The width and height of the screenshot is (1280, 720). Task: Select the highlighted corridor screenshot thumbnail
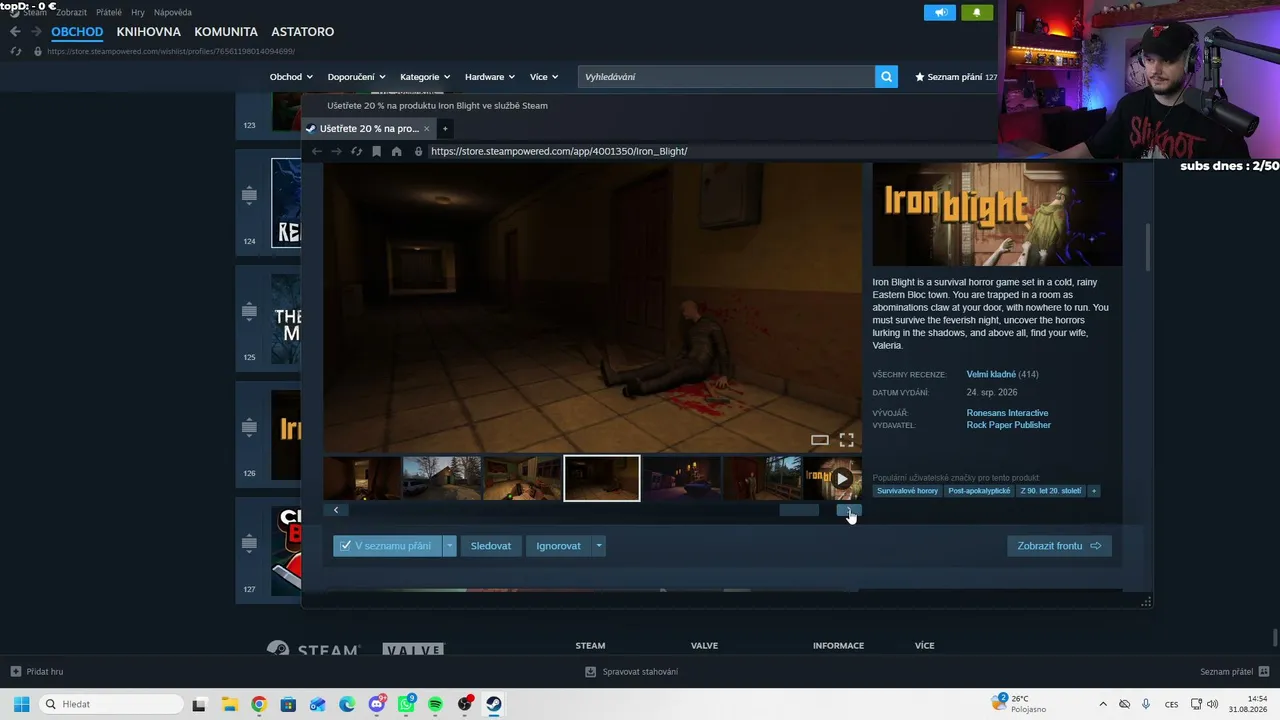coord(602,479)
